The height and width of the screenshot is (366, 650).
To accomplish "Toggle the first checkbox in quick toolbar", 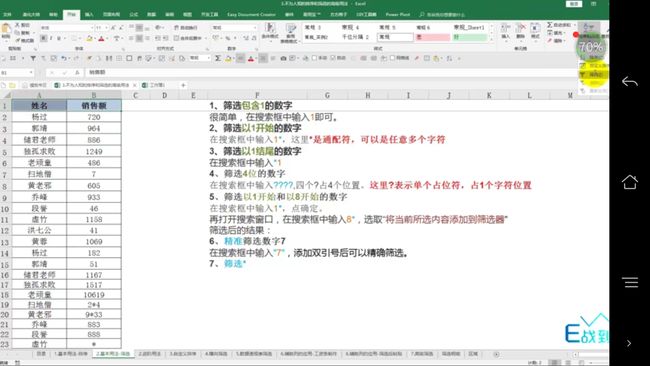I will (314, 58).
